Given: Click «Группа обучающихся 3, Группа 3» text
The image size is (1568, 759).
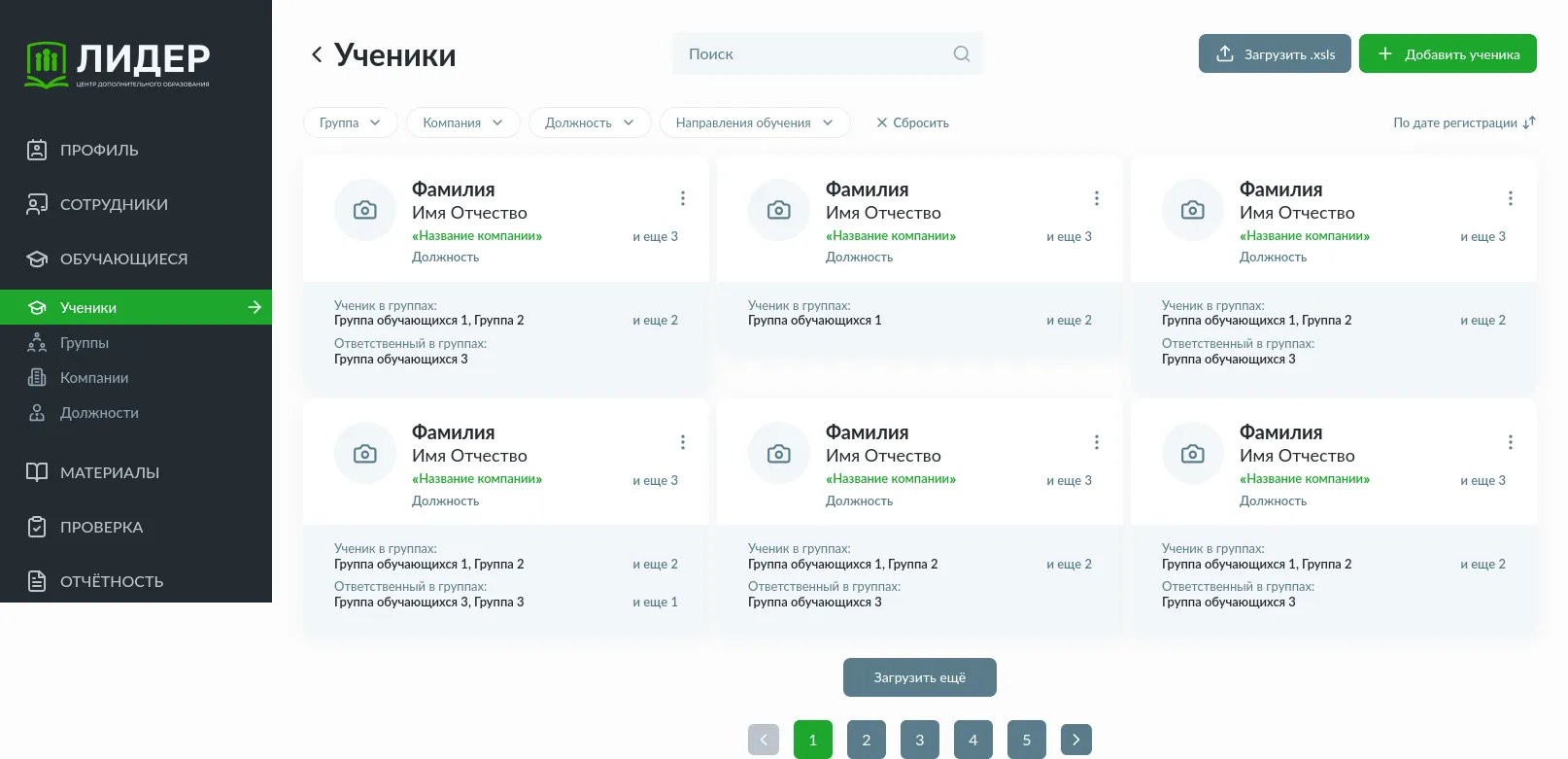Looking at the screenshot, I should (429, 602).
